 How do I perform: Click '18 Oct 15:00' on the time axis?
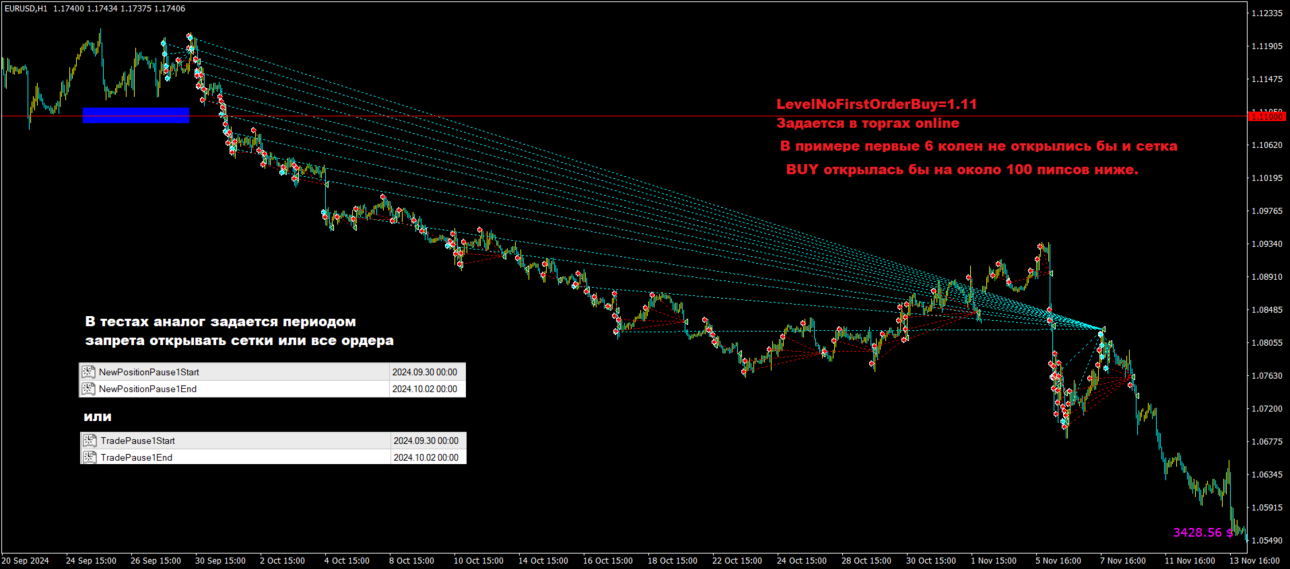click(674, 561)
